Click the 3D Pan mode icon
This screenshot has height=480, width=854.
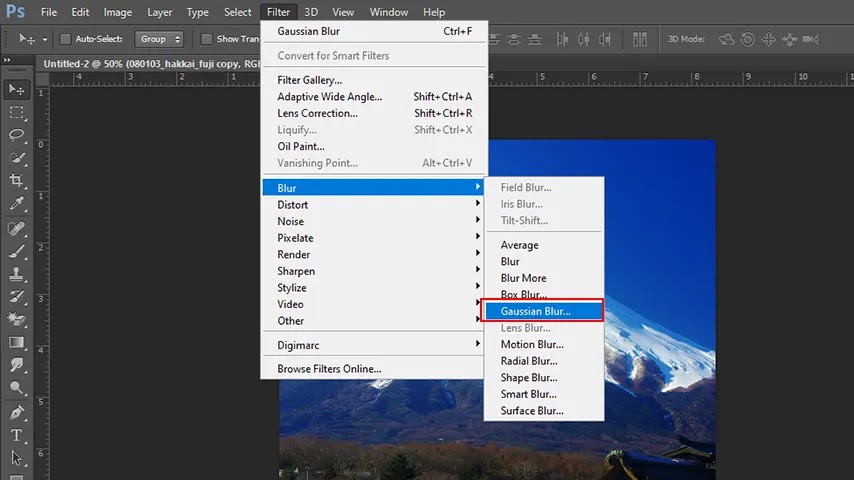pyautogui.click(x=768, y=39)
